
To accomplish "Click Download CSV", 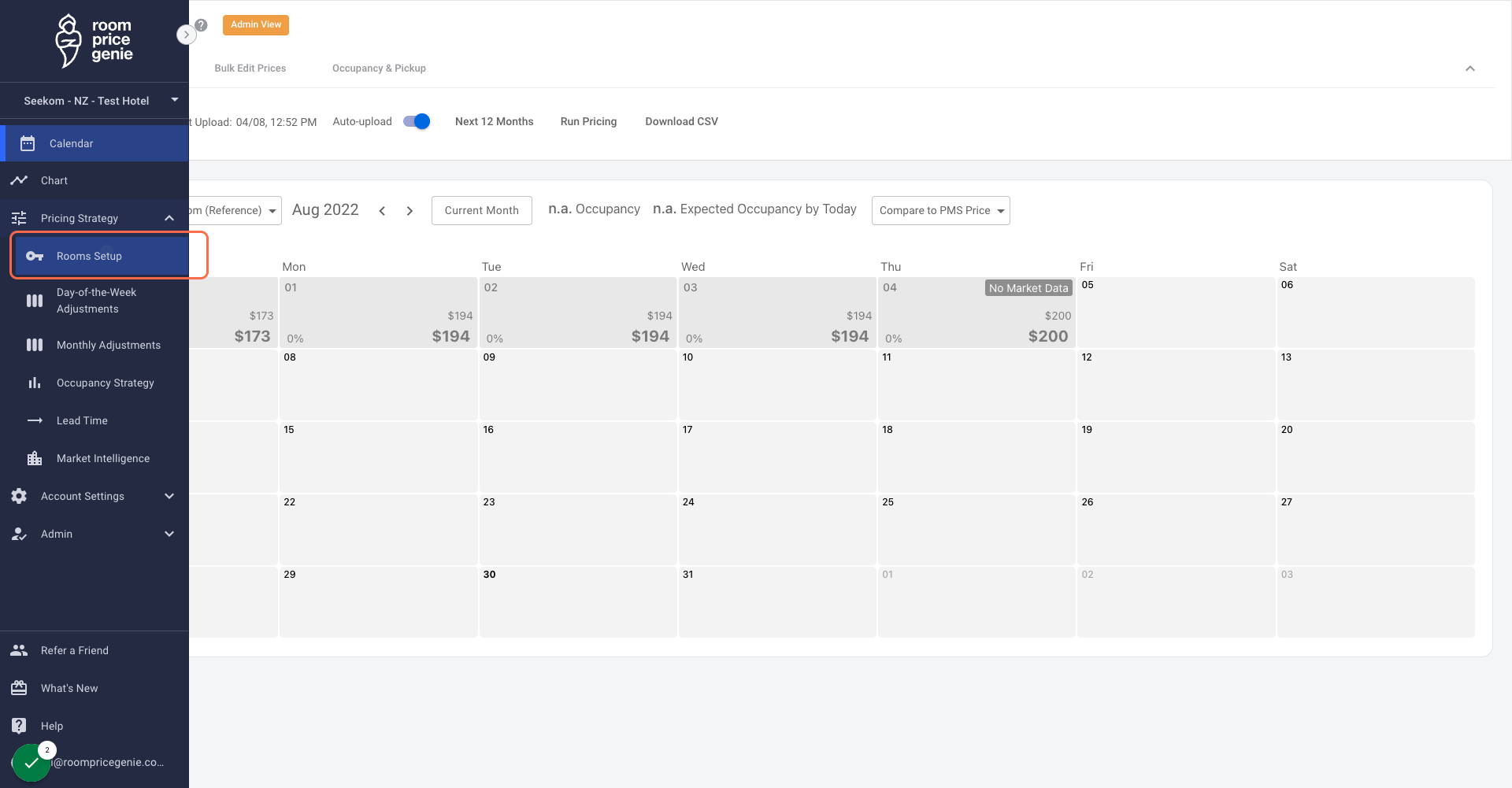I will (681, 121).
